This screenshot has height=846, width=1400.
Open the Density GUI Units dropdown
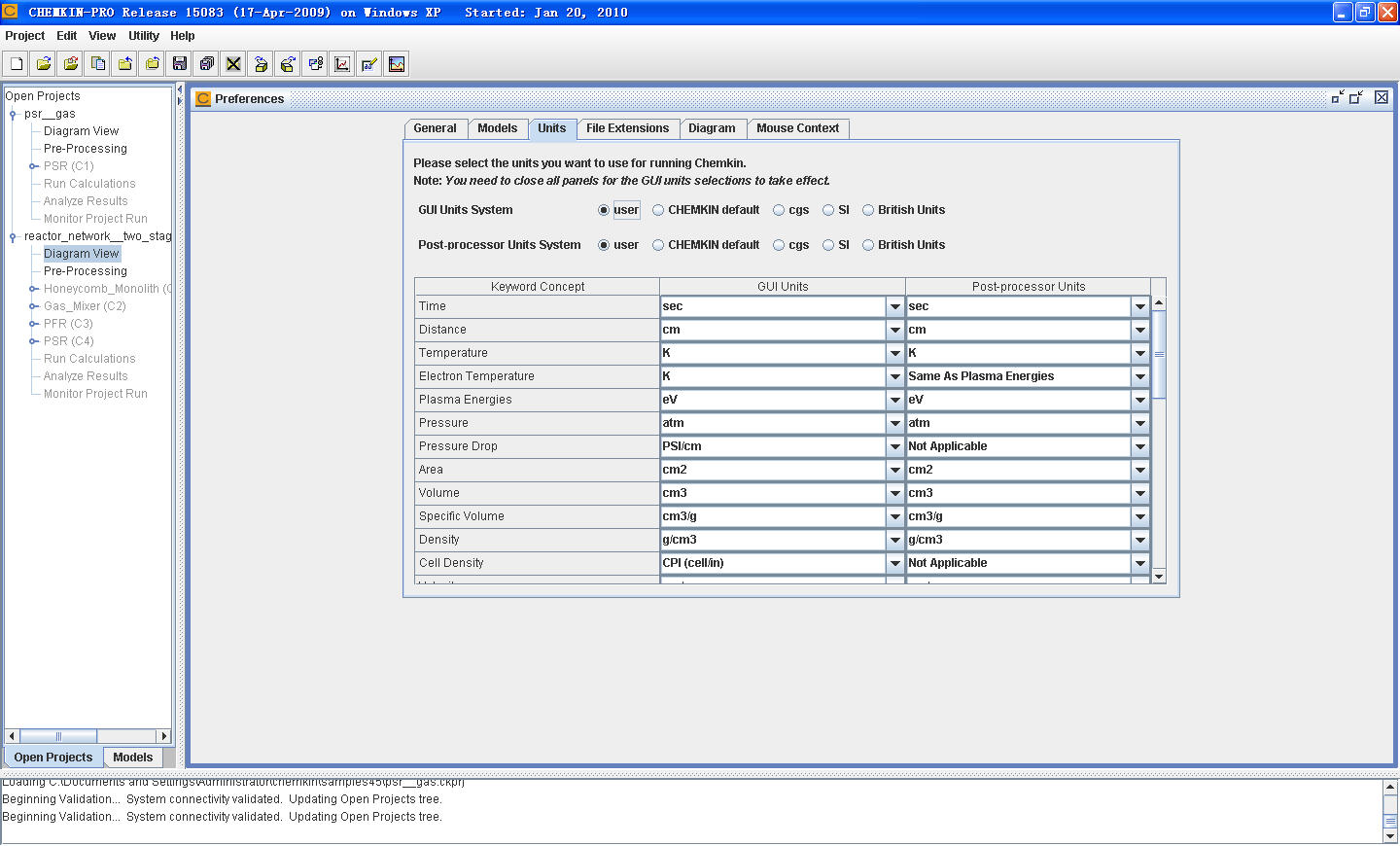click(894, 540)
